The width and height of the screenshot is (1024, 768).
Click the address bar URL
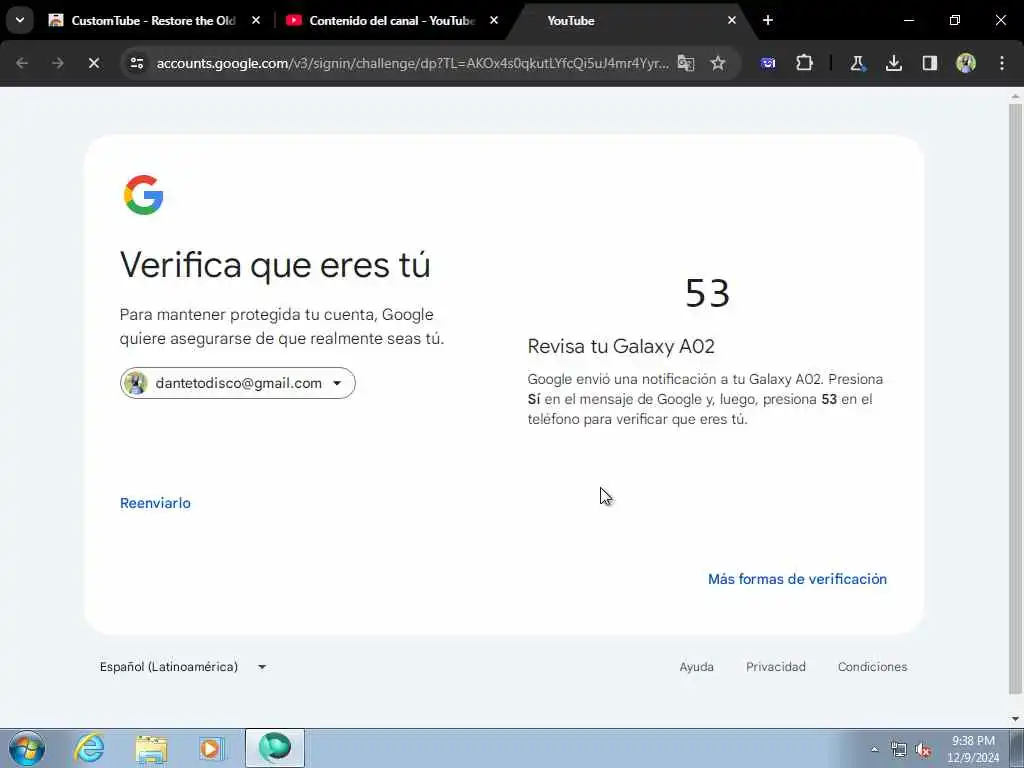coord(412,63)
